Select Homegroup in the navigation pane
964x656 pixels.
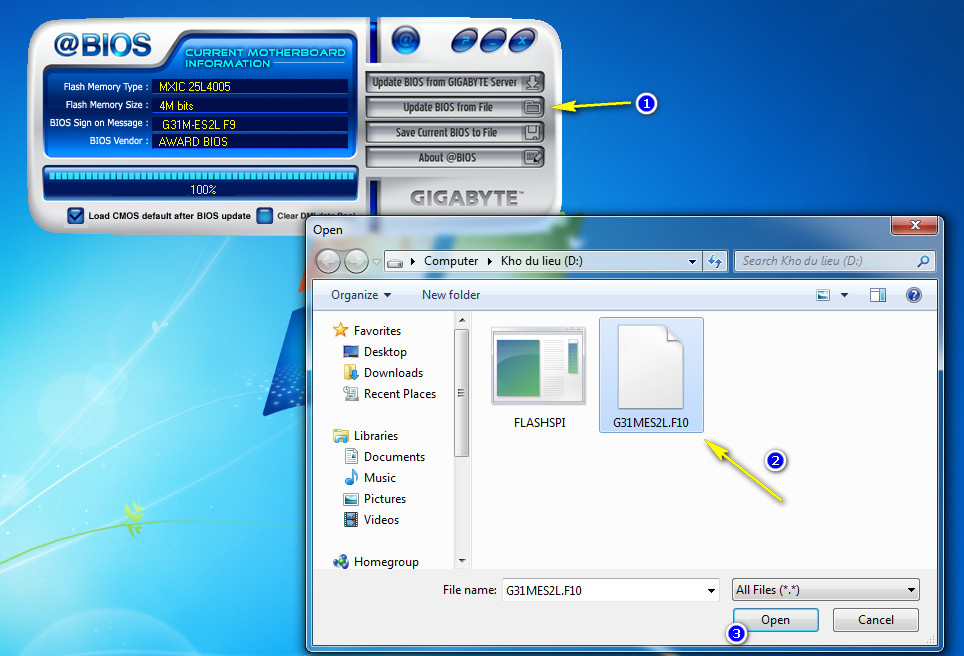386,562
